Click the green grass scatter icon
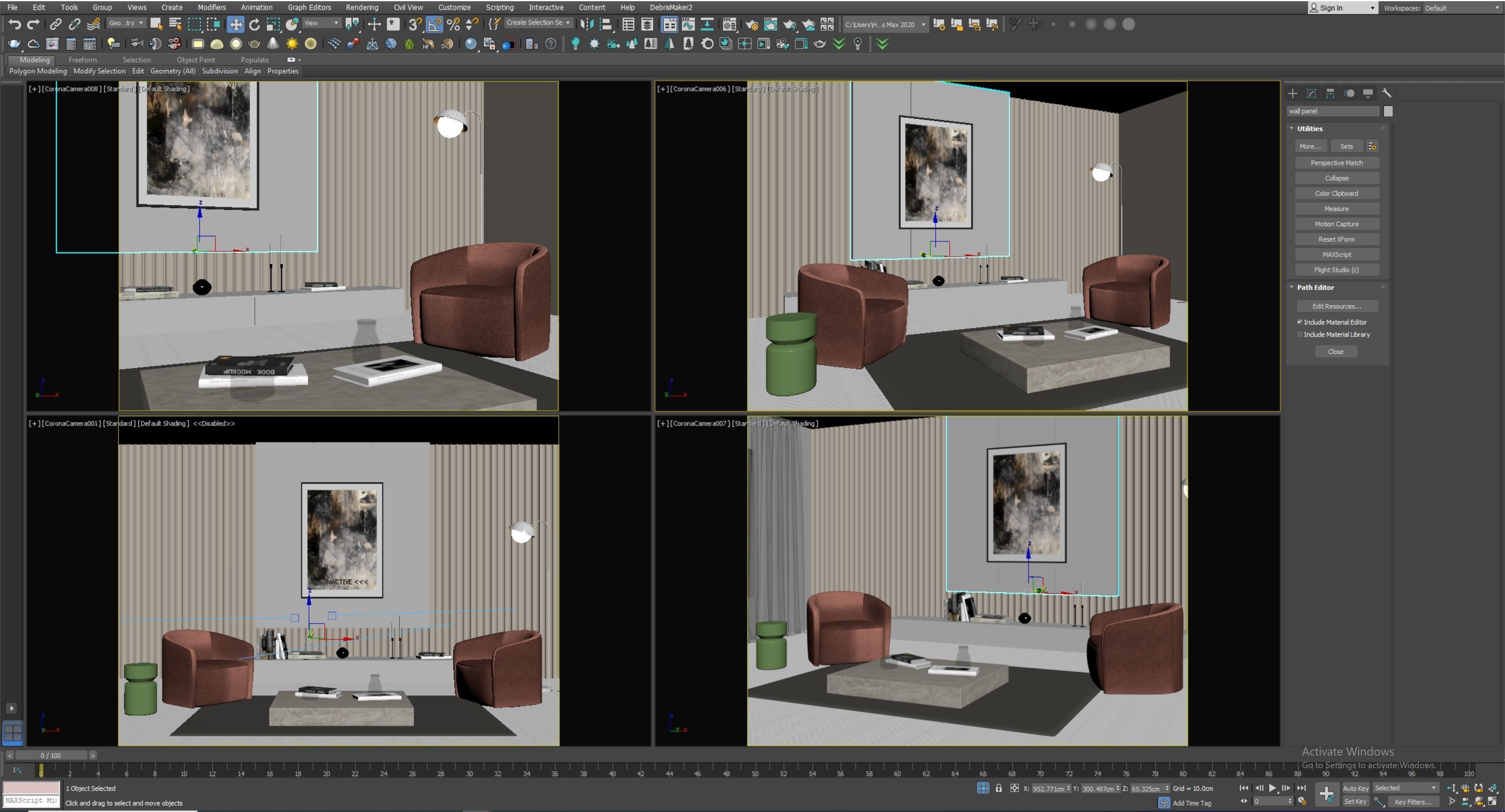 (x=410, y=44)
